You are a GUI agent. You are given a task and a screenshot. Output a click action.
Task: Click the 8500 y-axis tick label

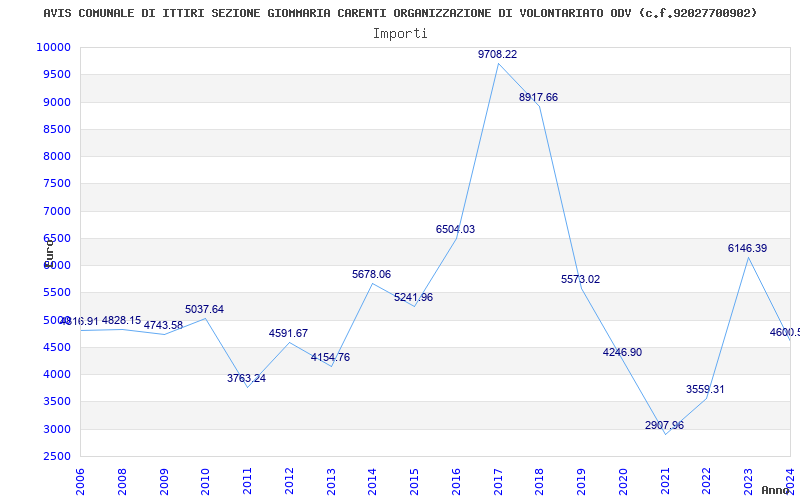click(x=56, y=129)
